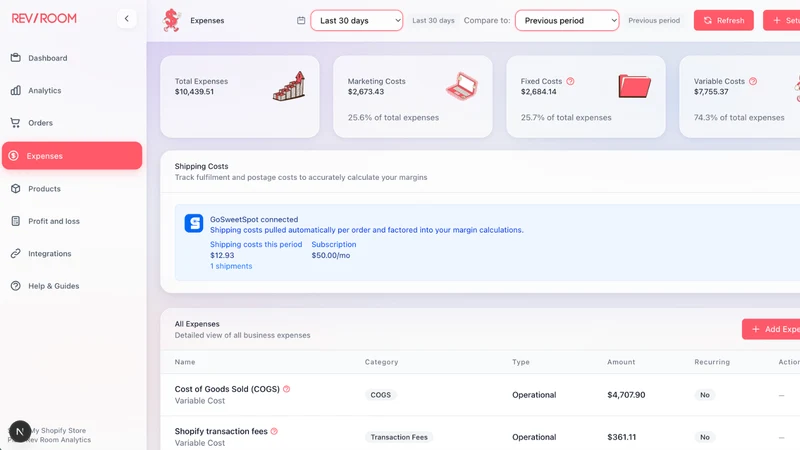Click the COGS category tag
800x450 pixels.
(x=381, y=395)
